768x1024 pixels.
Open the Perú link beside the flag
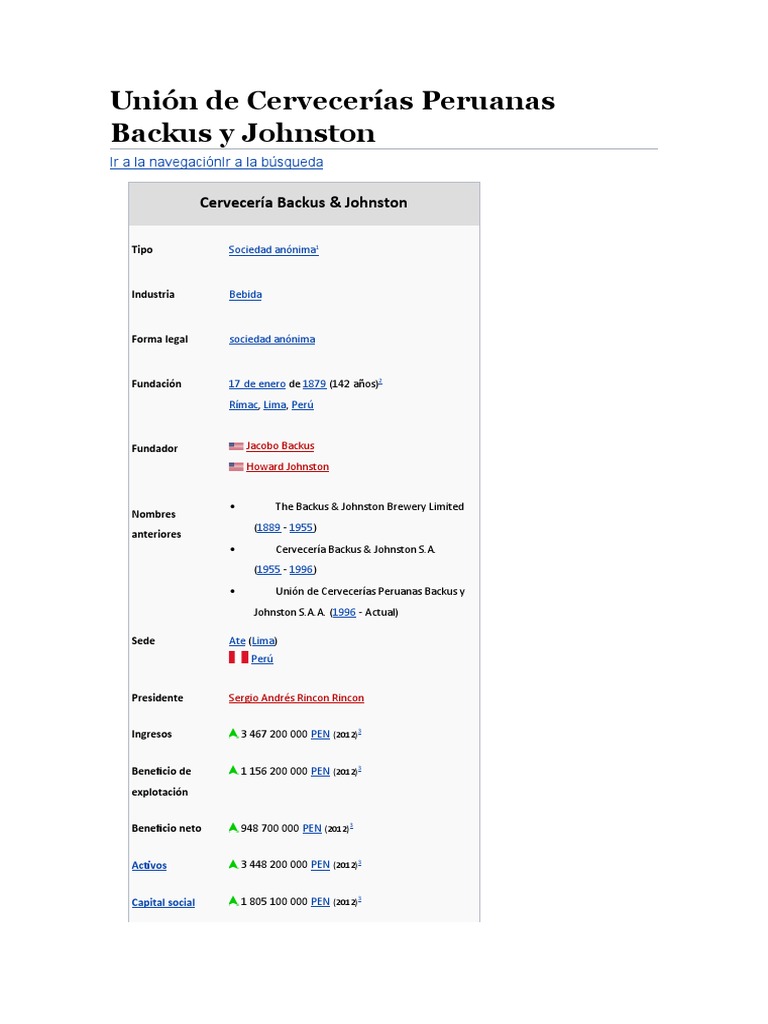(x=262, y=659)
